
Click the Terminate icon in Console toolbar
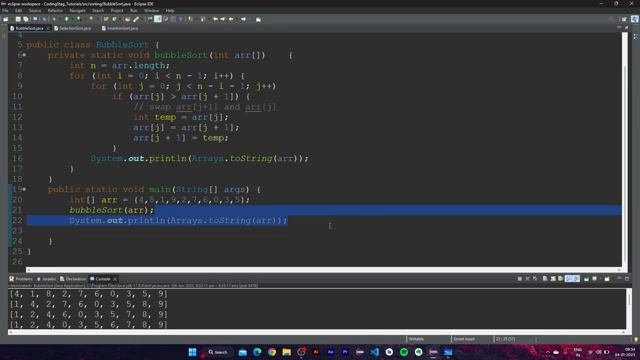tap(520, 279)
